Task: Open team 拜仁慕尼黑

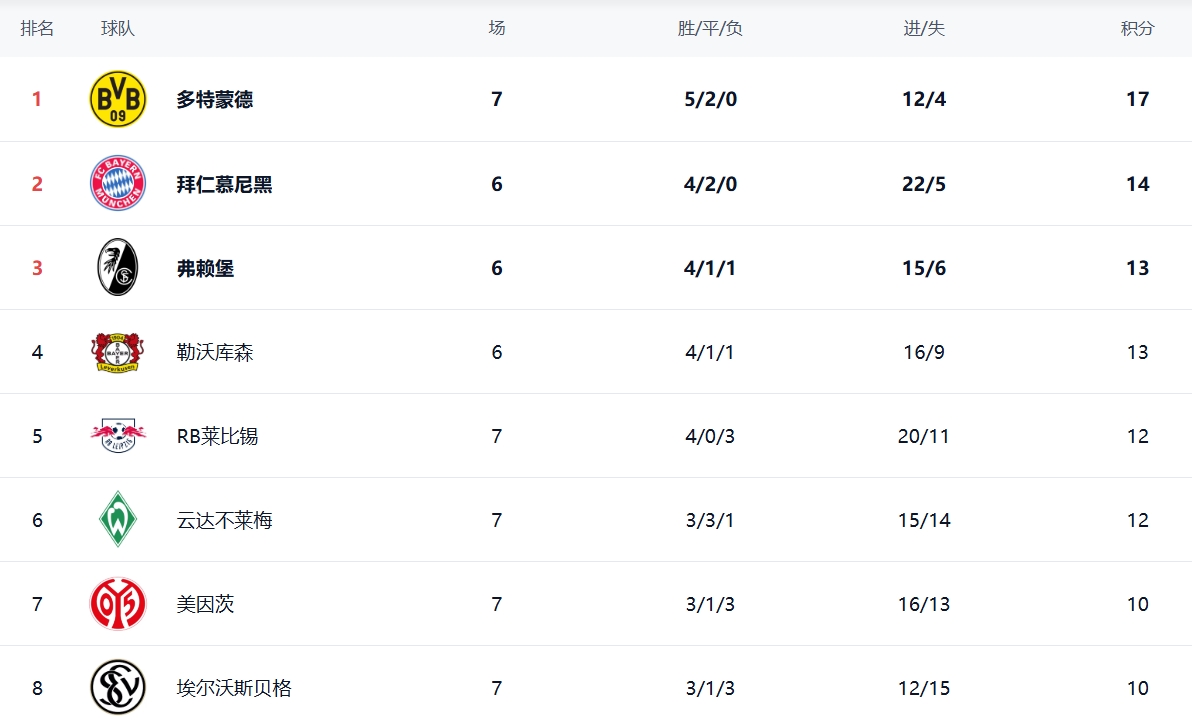Action: pyautogui.click(x=224, y=184)
